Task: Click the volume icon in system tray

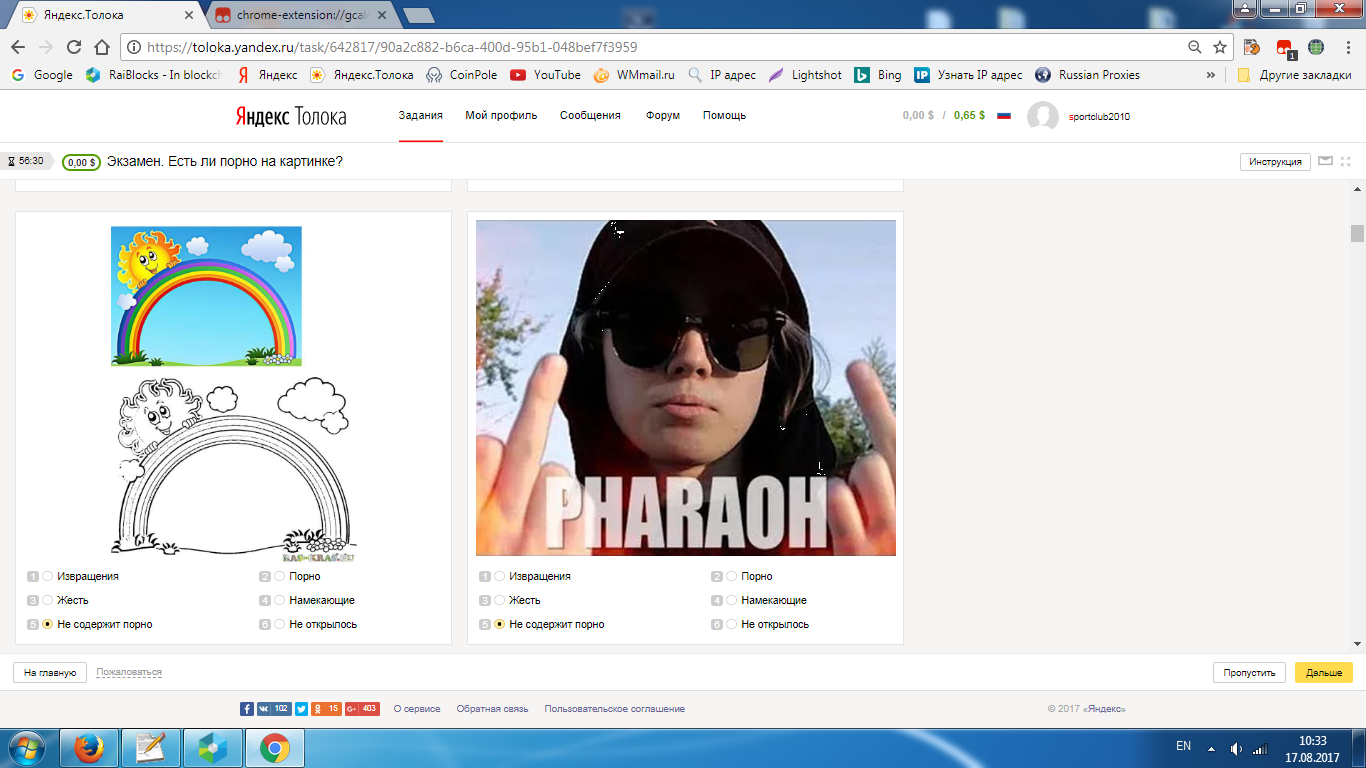Action: (x=1236, y=748)
